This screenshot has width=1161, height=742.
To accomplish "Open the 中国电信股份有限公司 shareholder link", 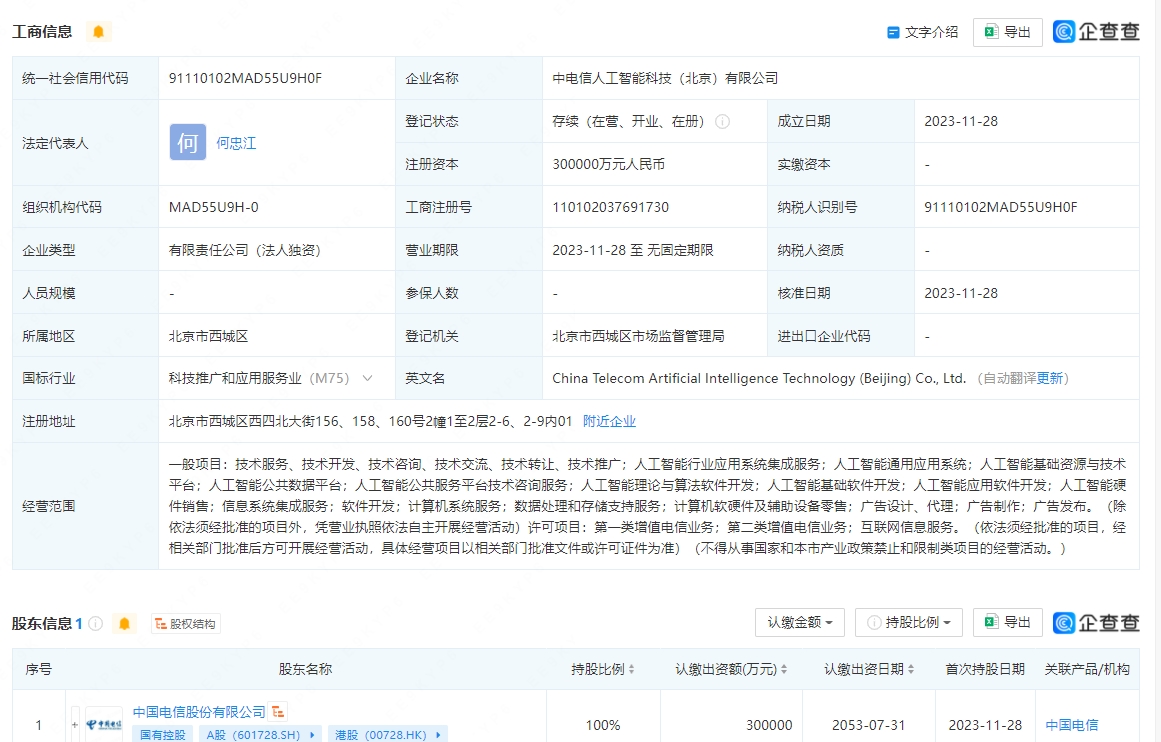I will pos(198,712).
